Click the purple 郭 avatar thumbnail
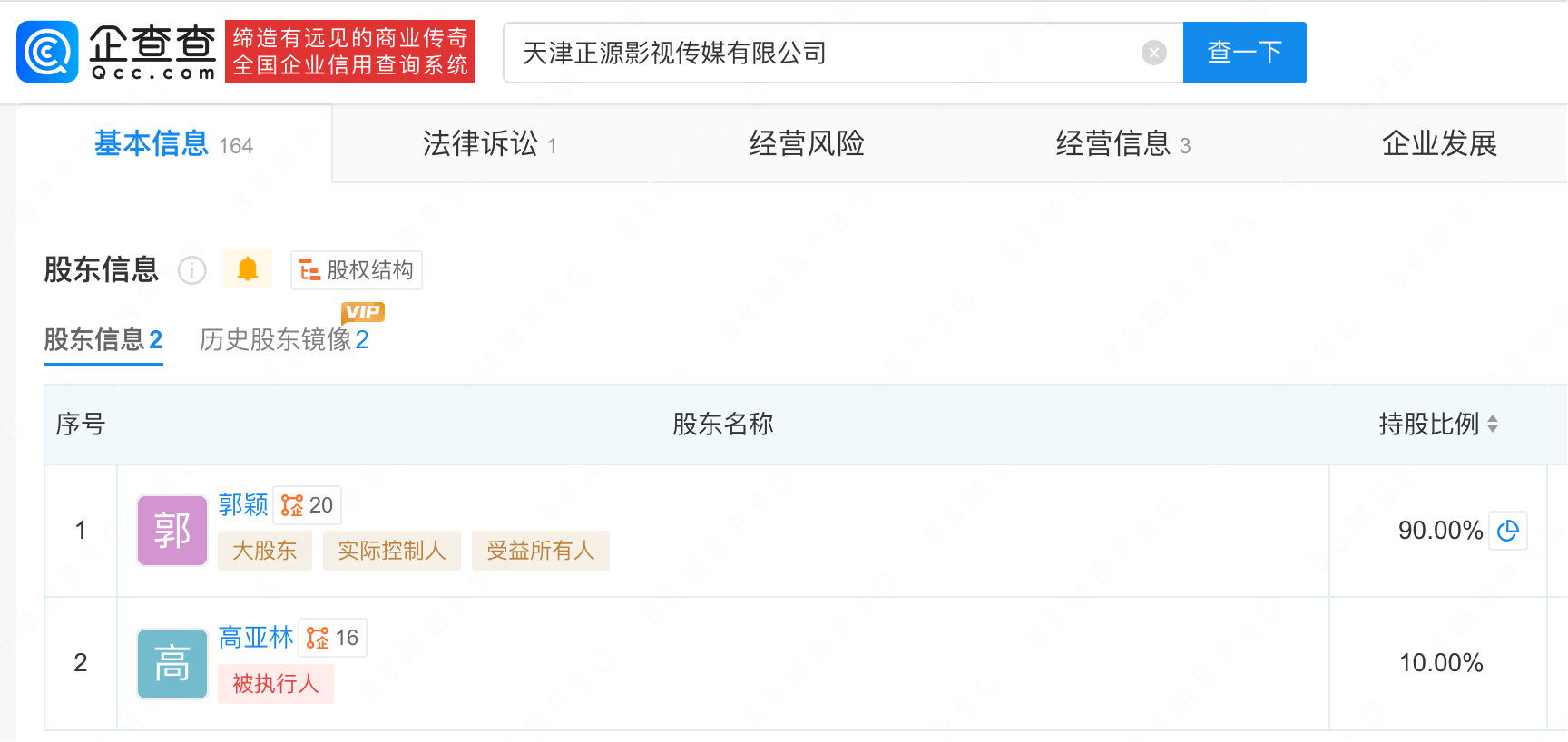This screenshot has width=1568, height=742. 172,531
